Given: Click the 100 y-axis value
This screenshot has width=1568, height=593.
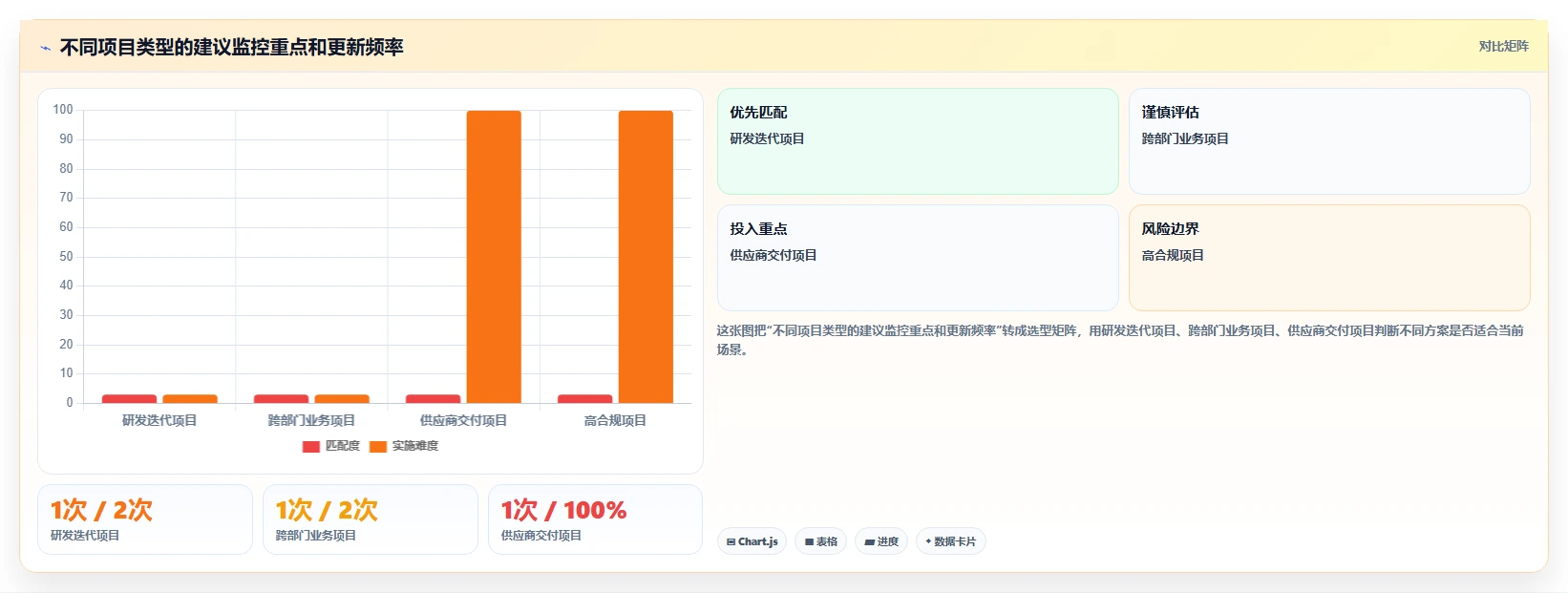Looking at the screenshot, I should [x=63, y=110].
